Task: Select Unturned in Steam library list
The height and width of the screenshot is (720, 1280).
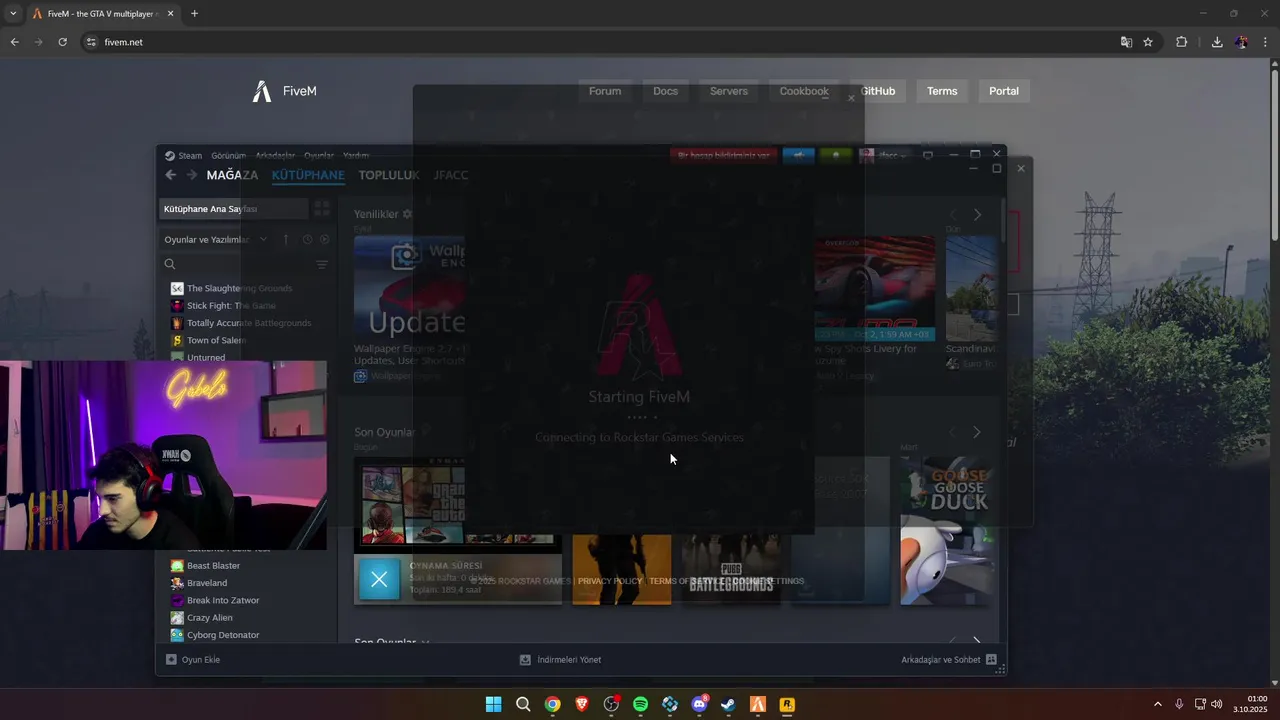Action: click(206, 357)
